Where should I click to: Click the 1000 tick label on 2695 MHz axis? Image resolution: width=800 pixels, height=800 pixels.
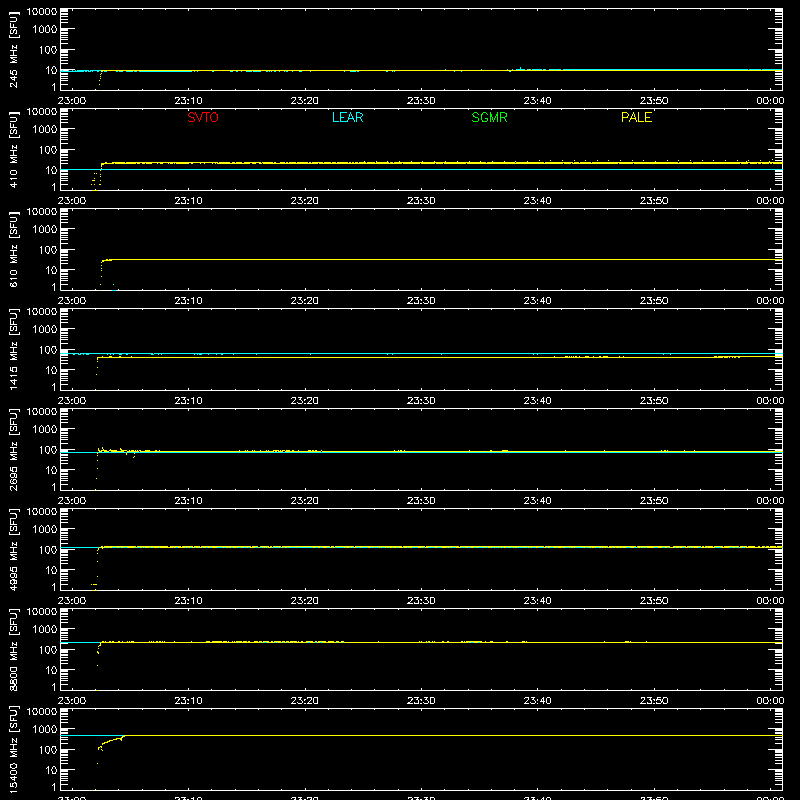pyautogui.click(x=45, y=430)
